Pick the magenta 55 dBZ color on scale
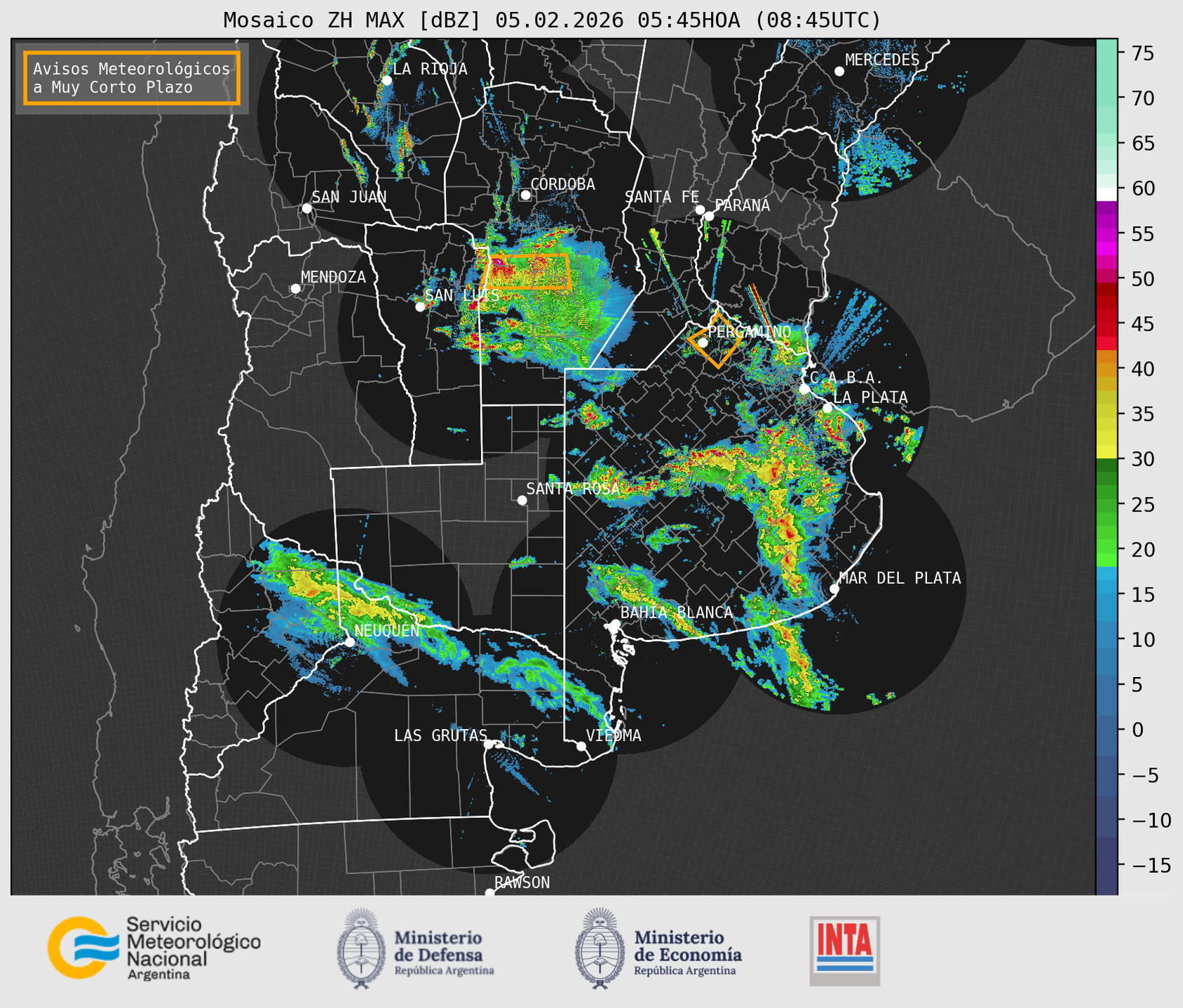This screenshot has width=1183, height=1008. point(1107,235)
